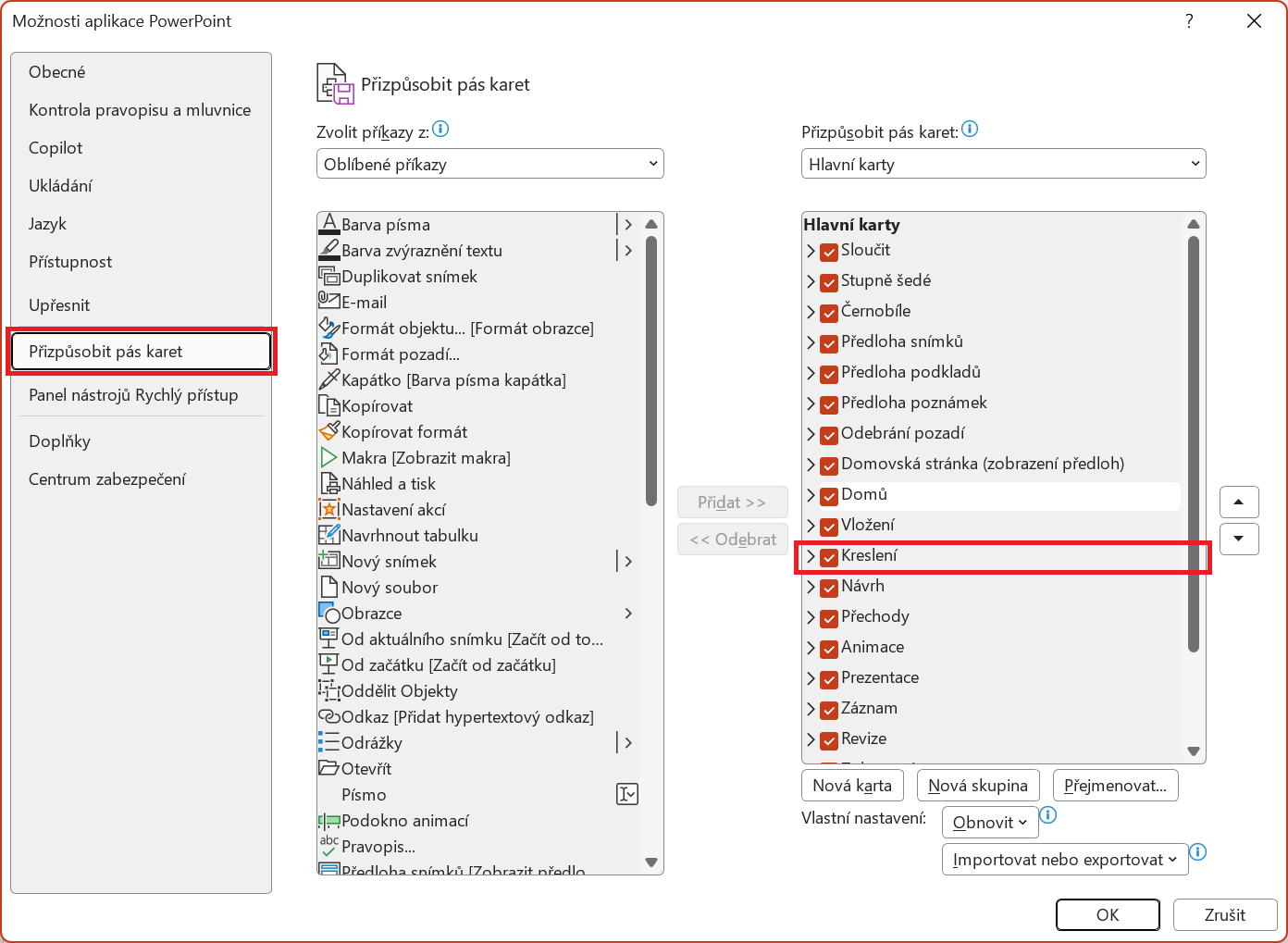The height and width of the screenshot is (943, 1288).
Task: Click the Zrušit cancel button
Action: coord(1225,915)
